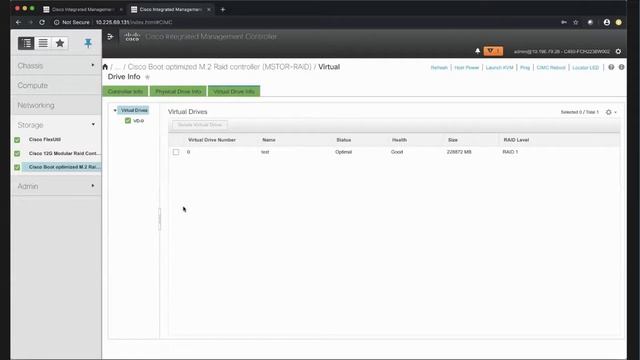The image size is (640, 360).
Task: Open the question mark help icon
Action: click(611, 67)
